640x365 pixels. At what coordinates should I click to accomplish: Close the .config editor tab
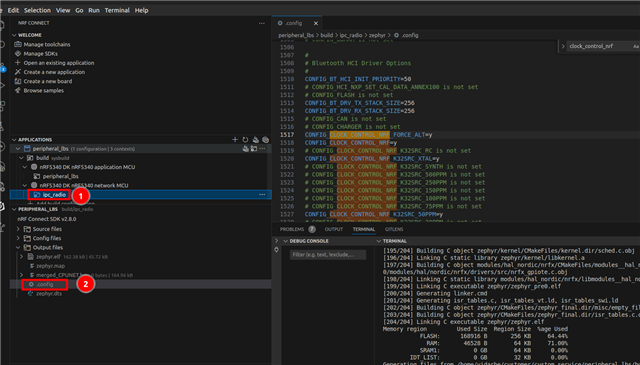tap(316, 23)
